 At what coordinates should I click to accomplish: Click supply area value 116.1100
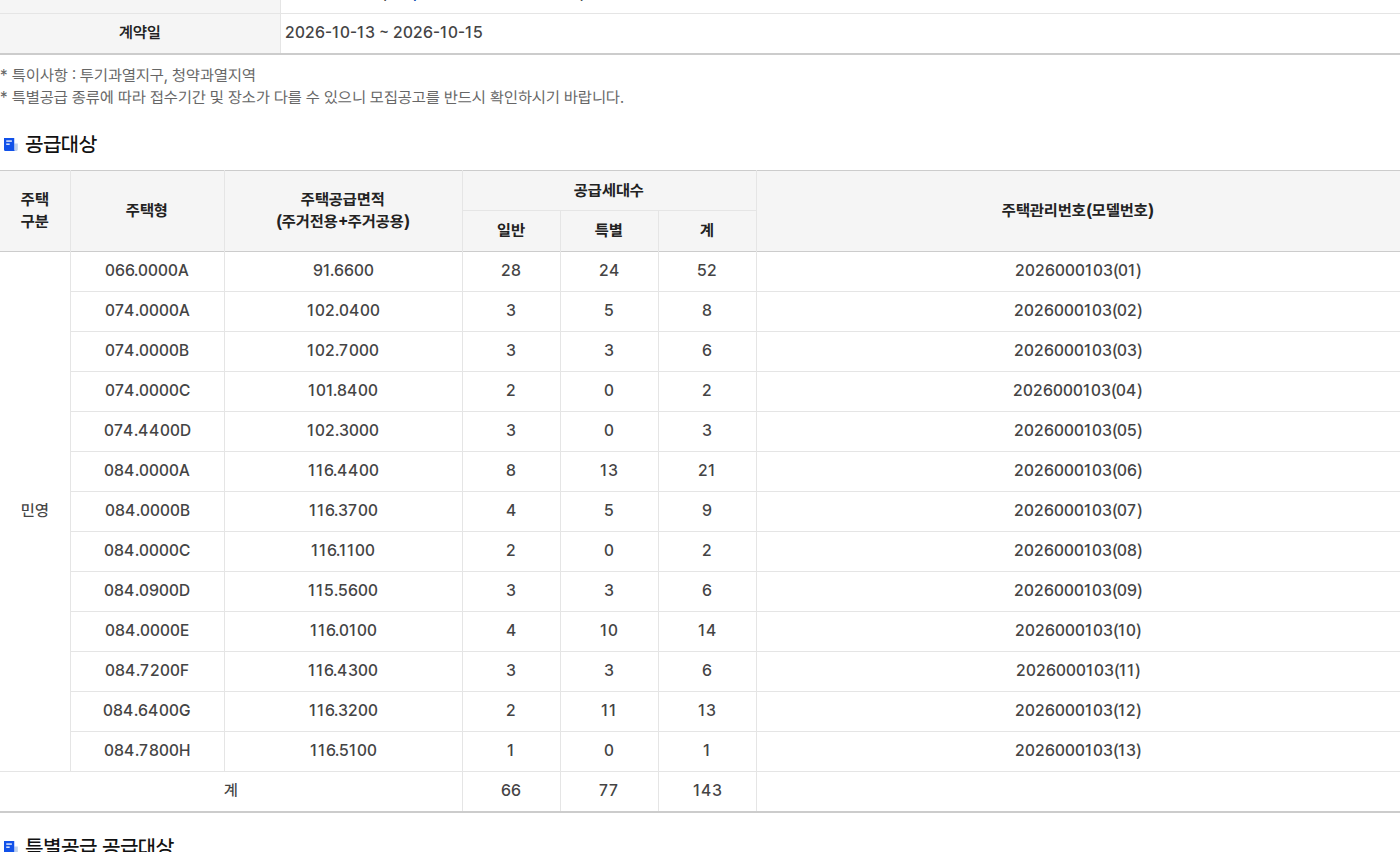343,551
